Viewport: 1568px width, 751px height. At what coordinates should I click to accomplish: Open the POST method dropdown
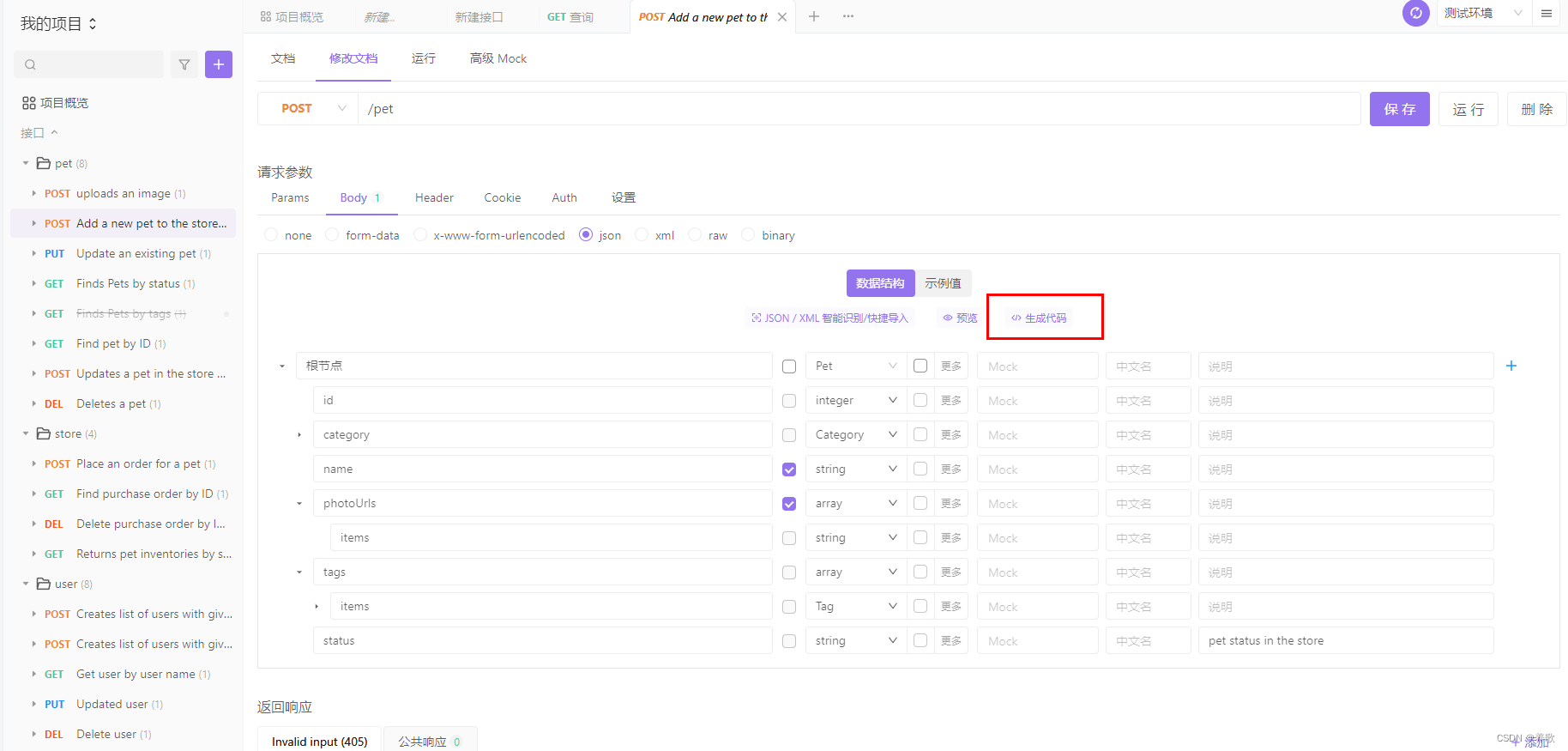(x=308, y=108)
